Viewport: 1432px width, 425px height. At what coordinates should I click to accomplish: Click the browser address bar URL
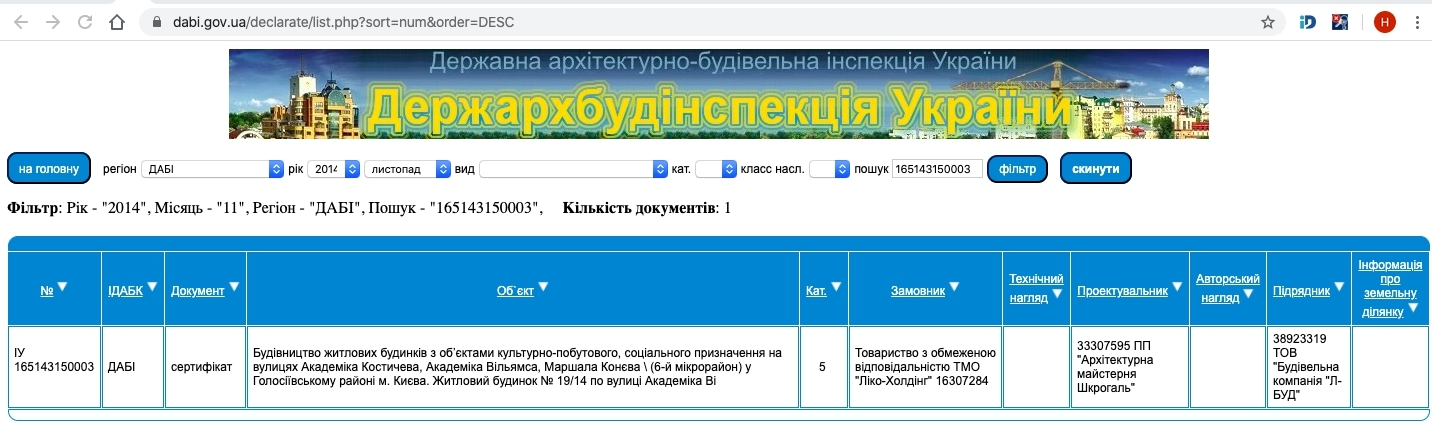click(x=342, y=22)
